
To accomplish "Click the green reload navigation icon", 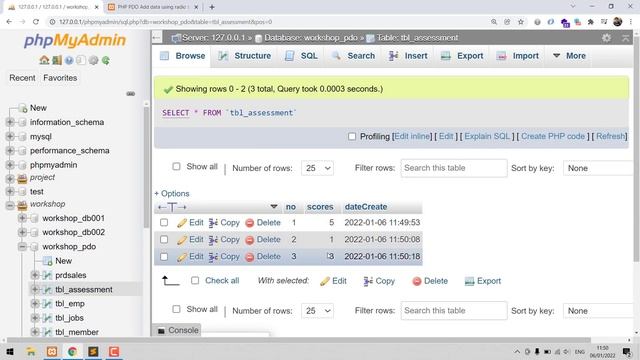I will (106, 60).
